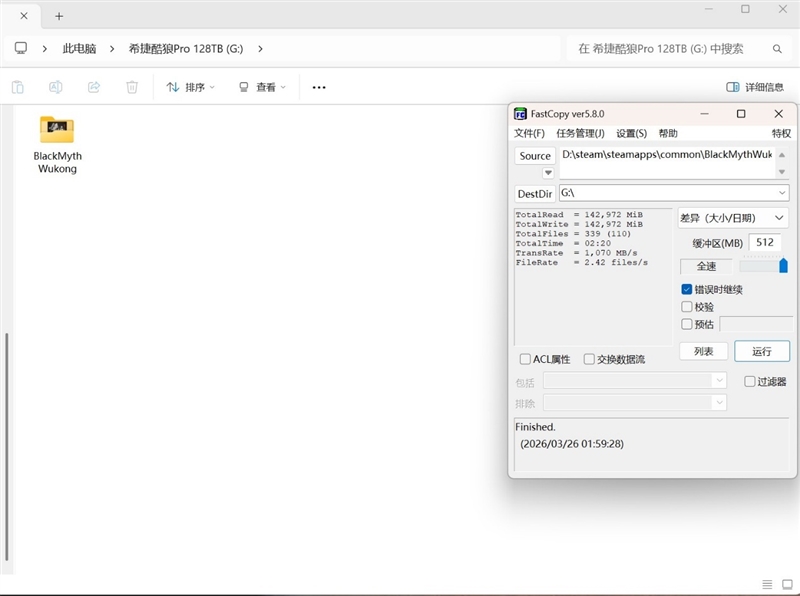The height and width of the screenshot is (596, 800).
Task: Open the 设置(S) menu in FastCopy
Action: [x=630, y=133]
